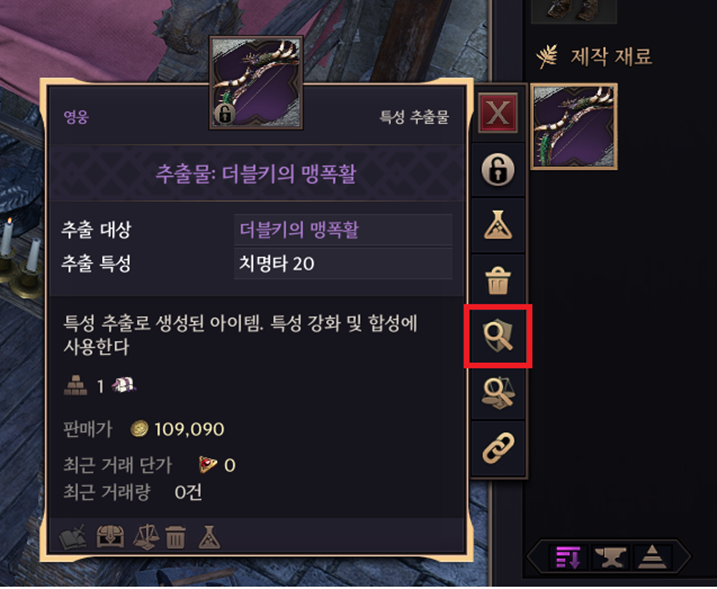This screenshot has height=589, width=717.
Task: Click right arrow of bottom inventory bar
Action: 682,557
